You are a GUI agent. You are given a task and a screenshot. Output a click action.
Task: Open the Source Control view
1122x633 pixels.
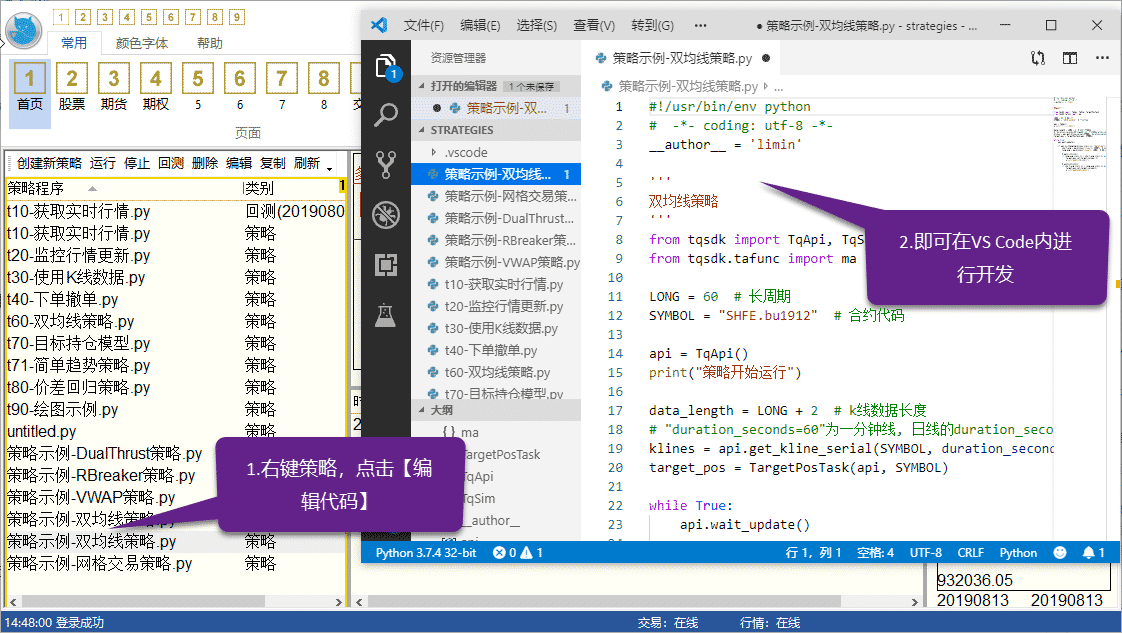coord(386,165)
